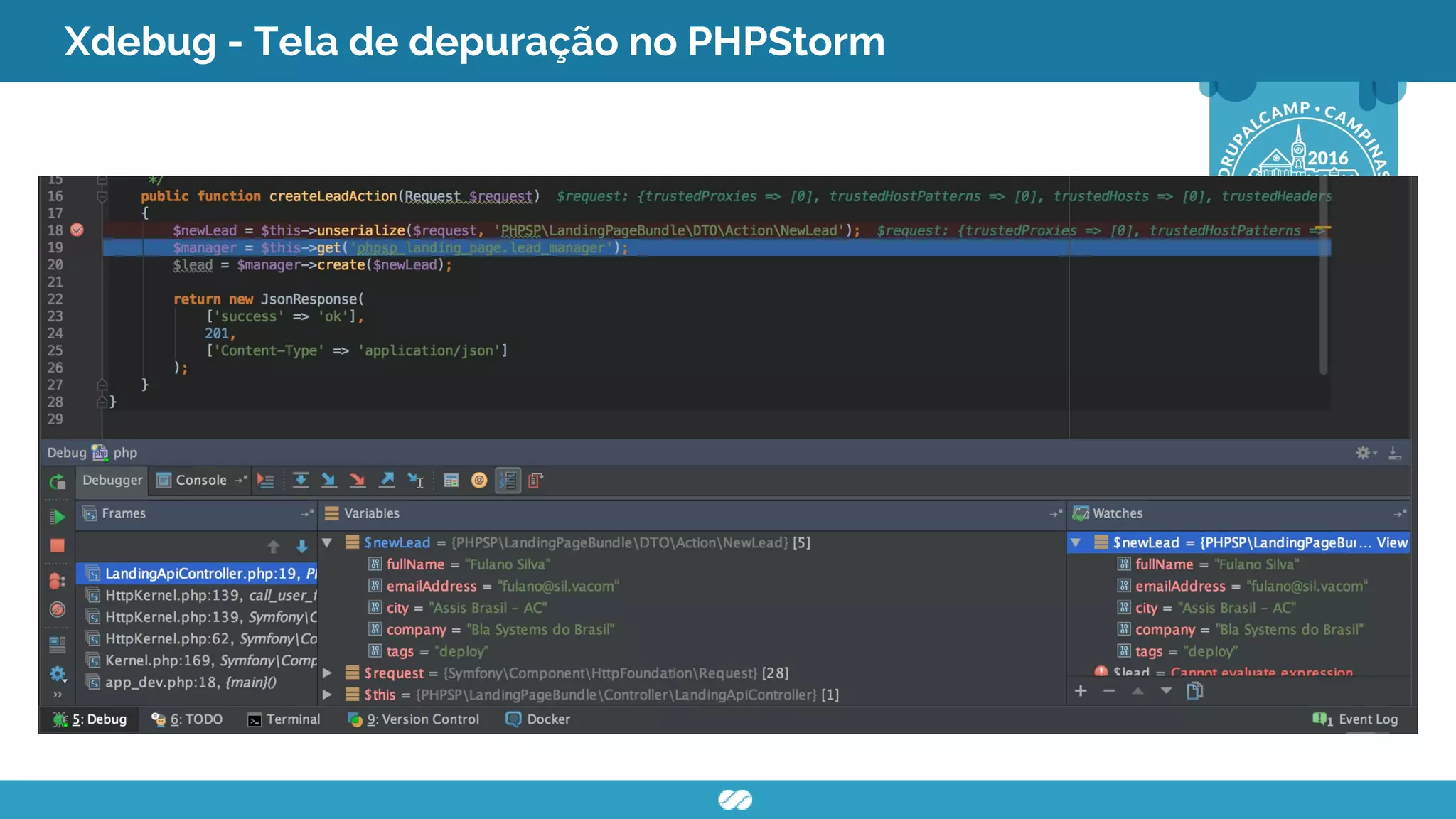The height and width of the screenshot is (819, 1456).
Task: Collapse the $newLead node in Variables
Action: 327,542
